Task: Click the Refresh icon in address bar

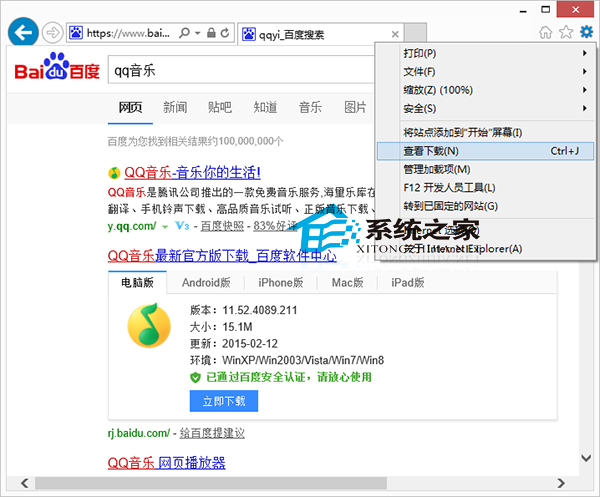Action: (225, 33)
